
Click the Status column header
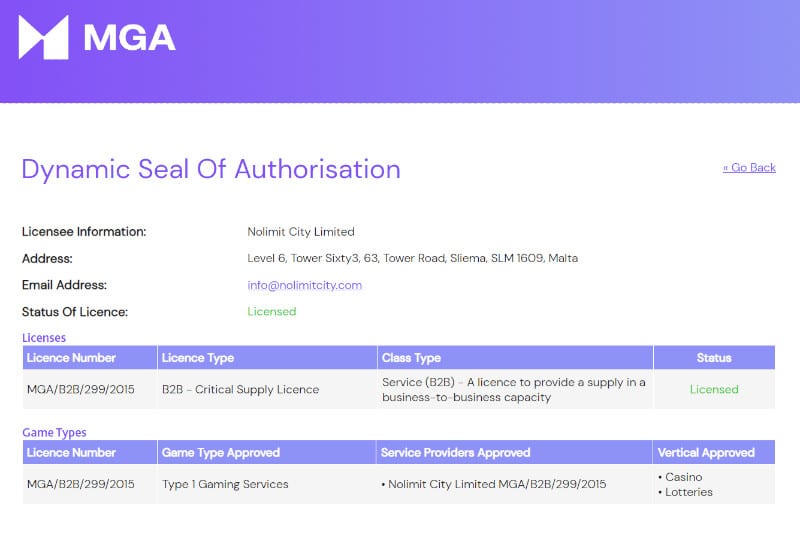pyautogui.click(x=714, y=358)
